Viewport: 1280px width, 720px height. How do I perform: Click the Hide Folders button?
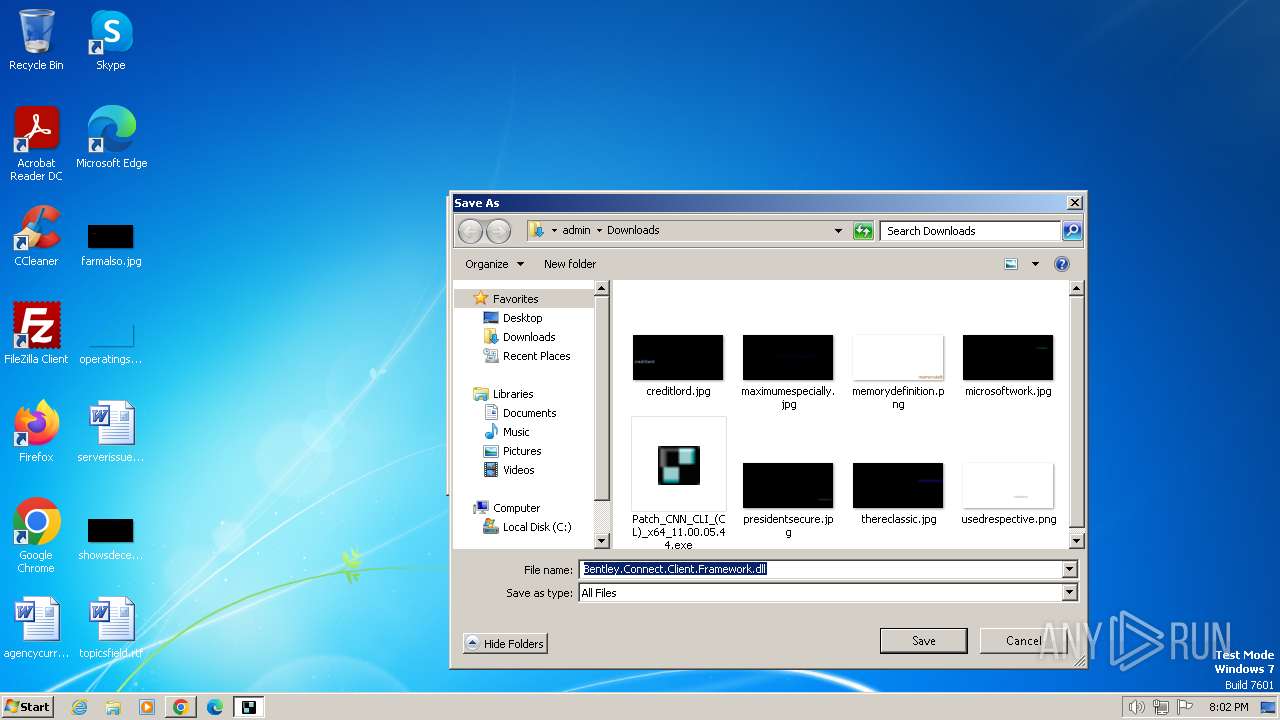pyautogui.click(x=505, y=644)
